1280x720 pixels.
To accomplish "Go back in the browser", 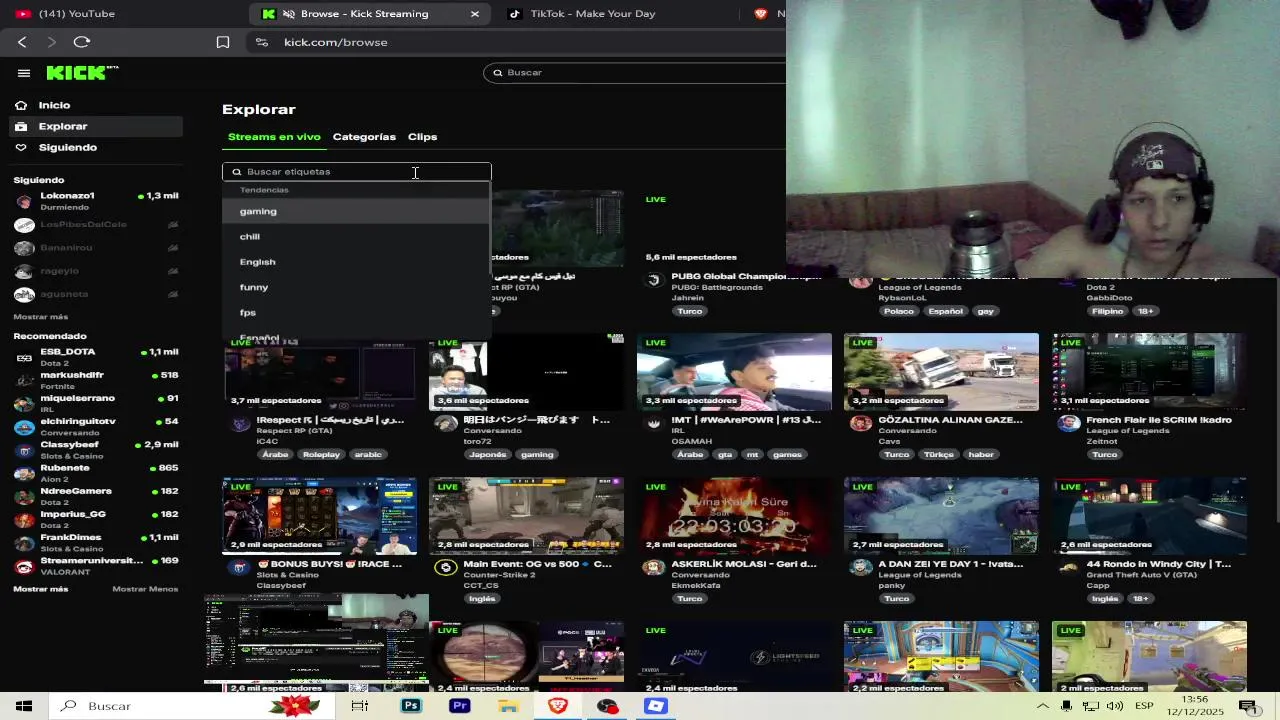I will (22, 42).
